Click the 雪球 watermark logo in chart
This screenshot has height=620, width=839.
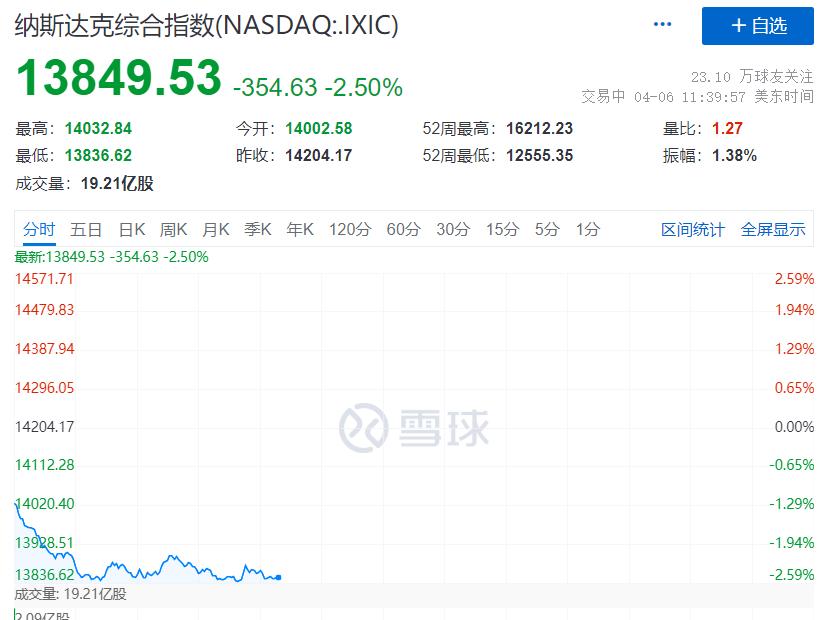[x=414, y=427]
